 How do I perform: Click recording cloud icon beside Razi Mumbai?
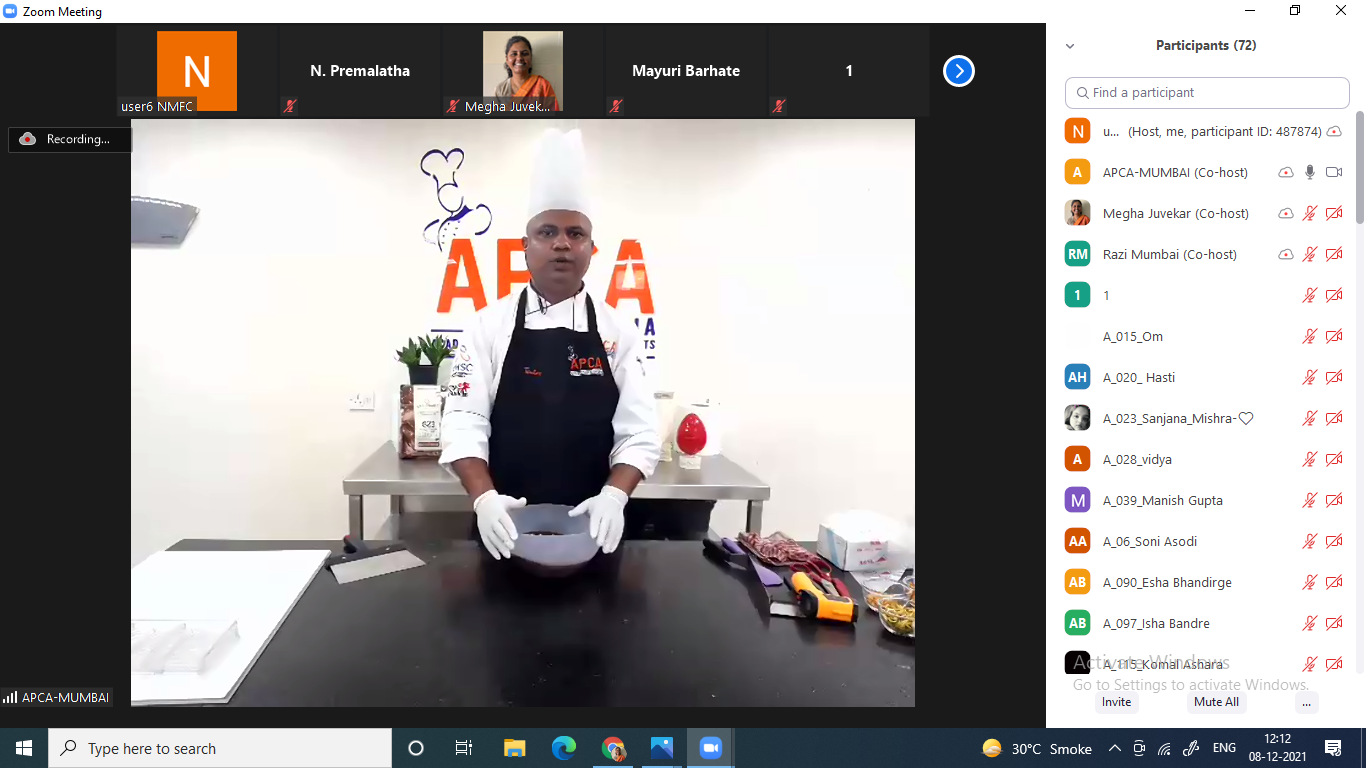click(1286, 254)
